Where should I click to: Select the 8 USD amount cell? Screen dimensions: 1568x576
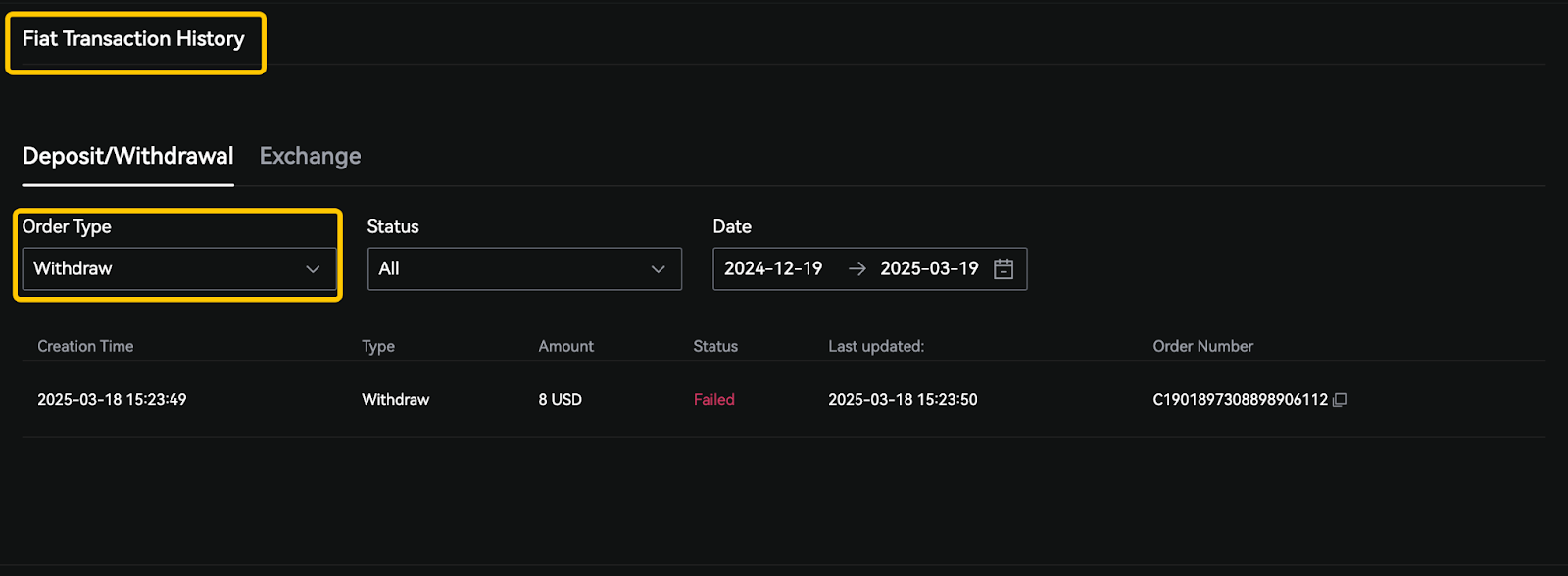[560, 400]
